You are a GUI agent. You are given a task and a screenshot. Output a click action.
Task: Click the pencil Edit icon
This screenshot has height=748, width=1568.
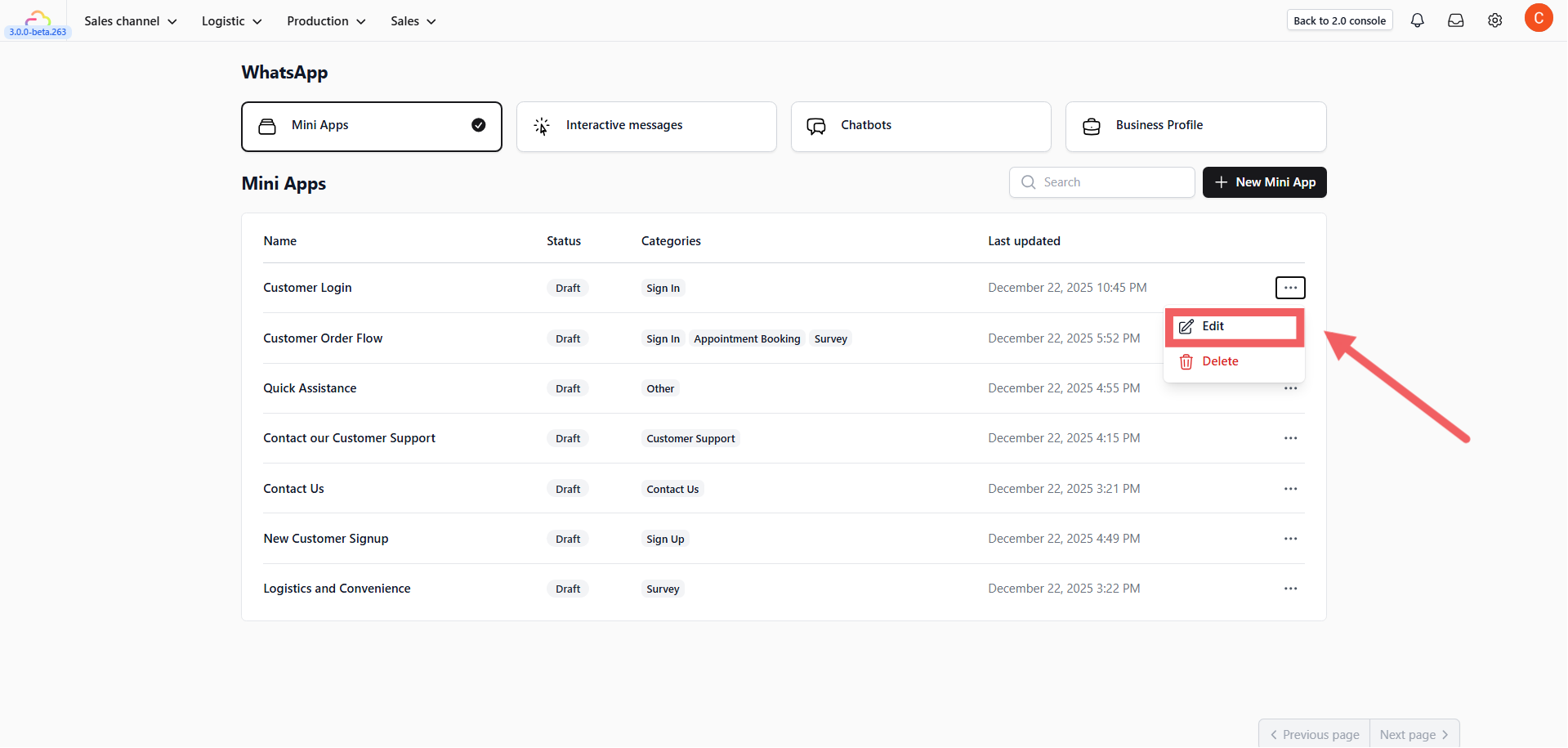pyautogui.click(x=1186, y=327)
